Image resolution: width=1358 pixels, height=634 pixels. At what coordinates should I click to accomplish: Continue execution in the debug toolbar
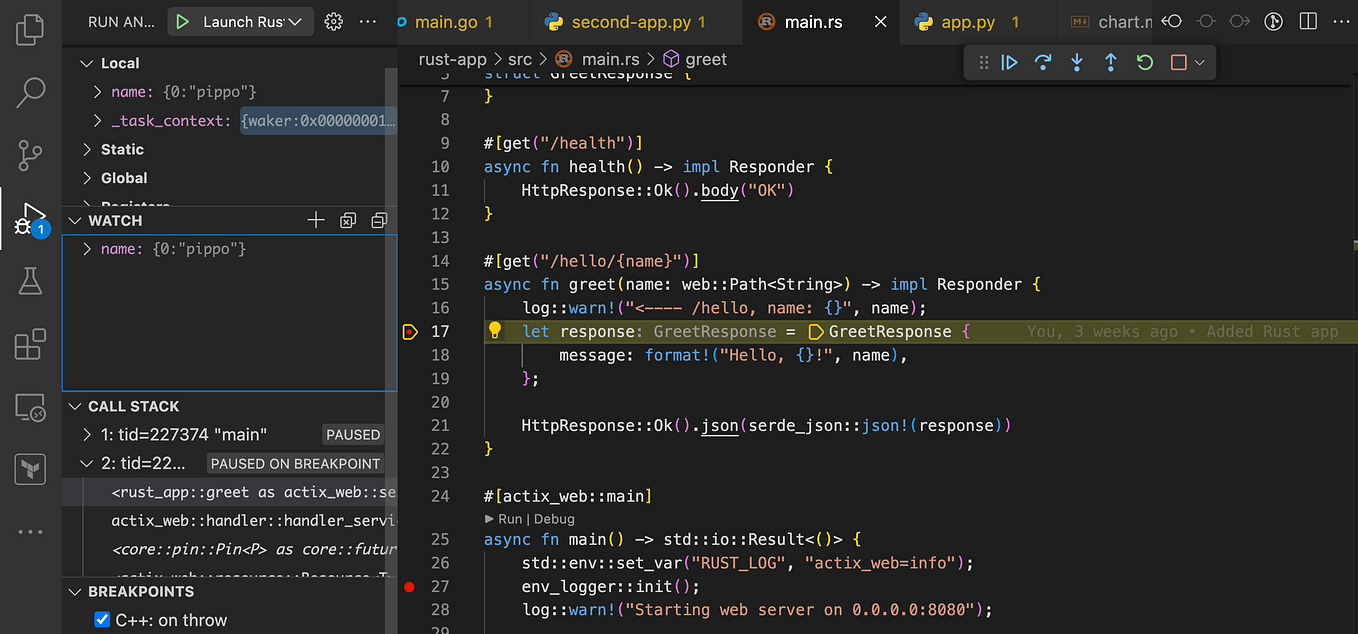pyautogui.click(x=1009, y=61)
